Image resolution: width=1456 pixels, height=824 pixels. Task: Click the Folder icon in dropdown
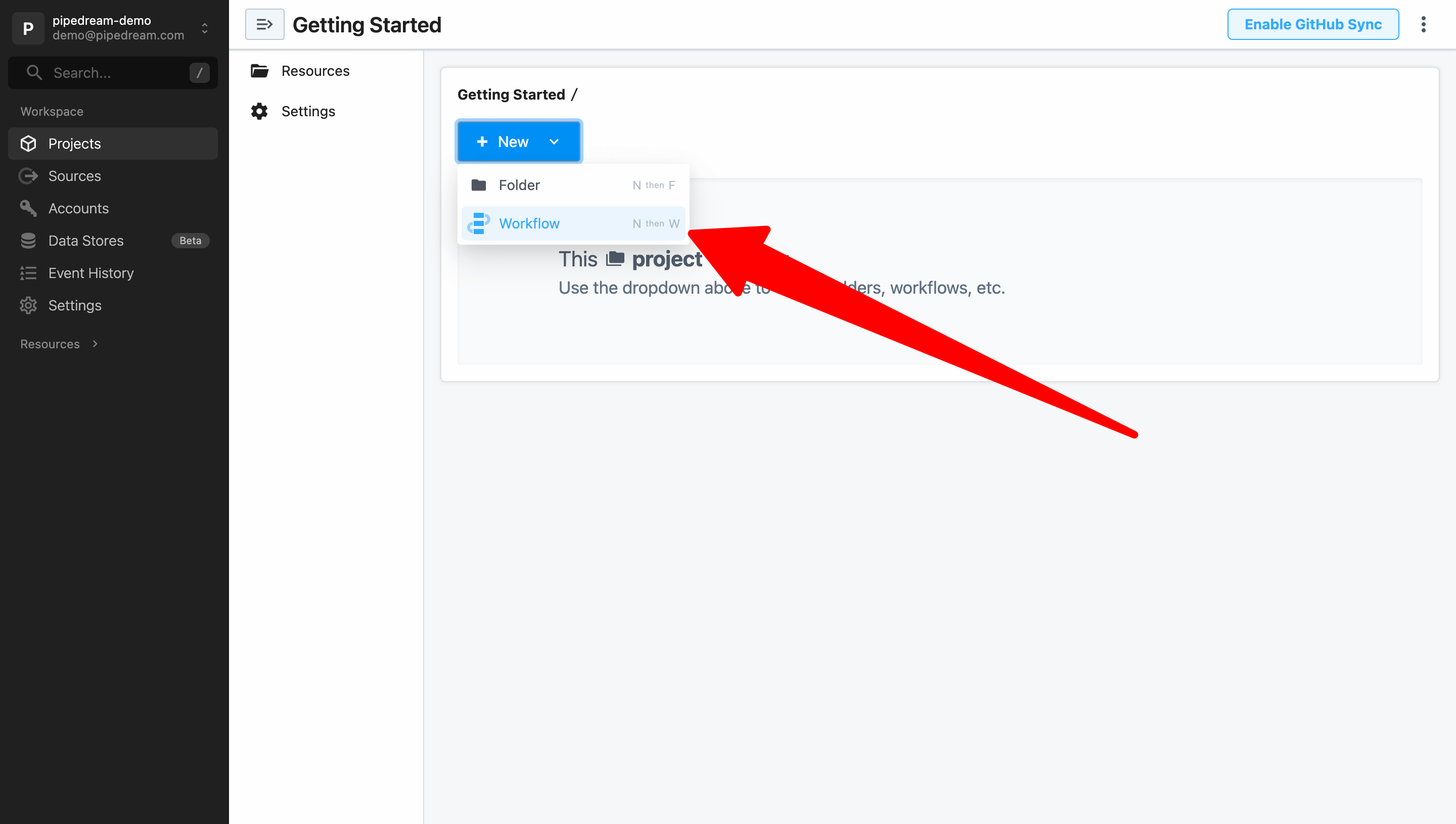pyautogui.click(x=479, y=184)
